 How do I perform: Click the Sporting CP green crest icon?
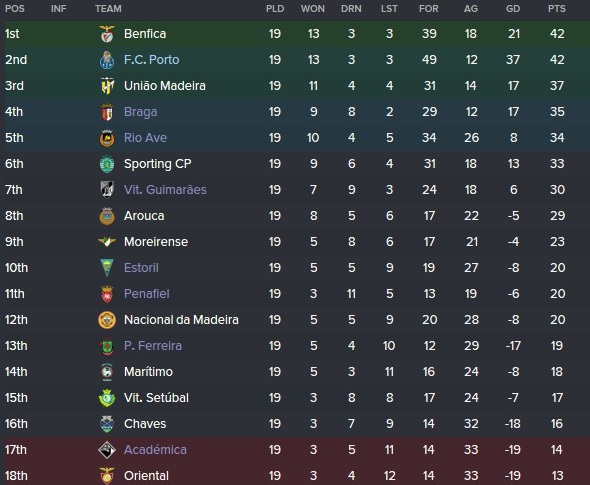(x=107, y=164)
